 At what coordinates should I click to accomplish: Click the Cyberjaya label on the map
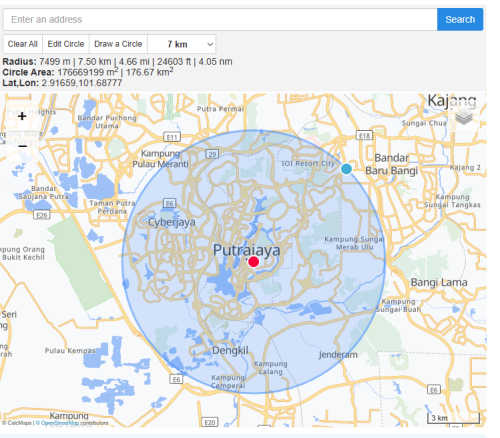171,222
